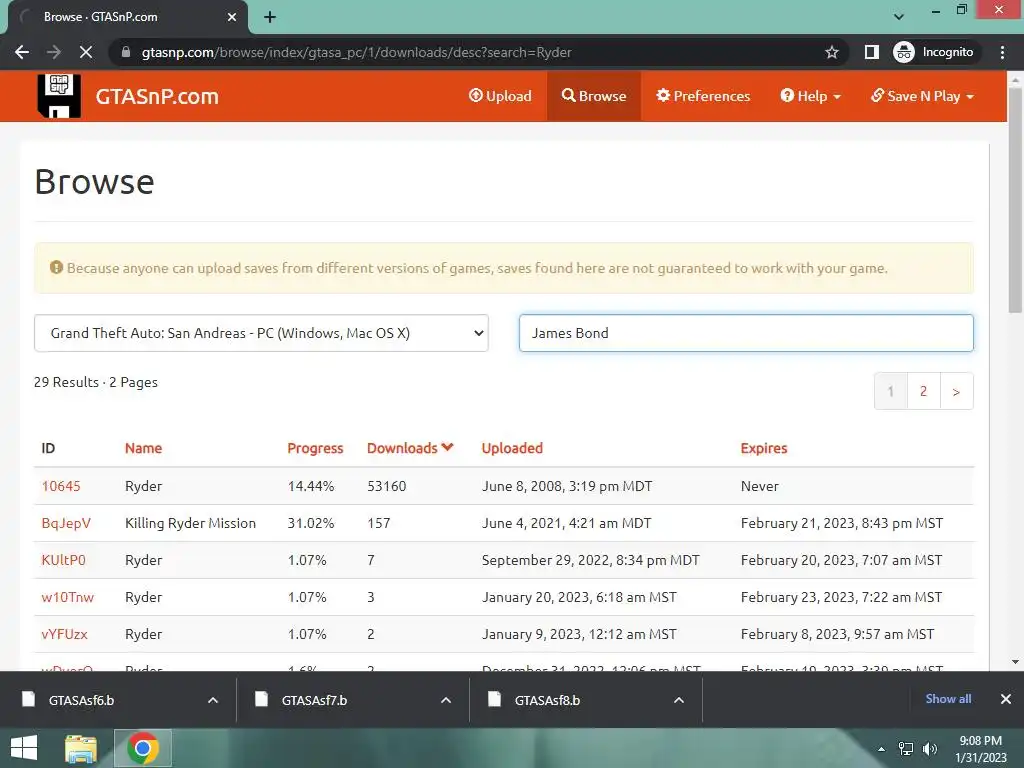The height and width of the screenshot is (768, 1024).
Task: Open the Windows Start menu
Action: click(x=24, y=748)
